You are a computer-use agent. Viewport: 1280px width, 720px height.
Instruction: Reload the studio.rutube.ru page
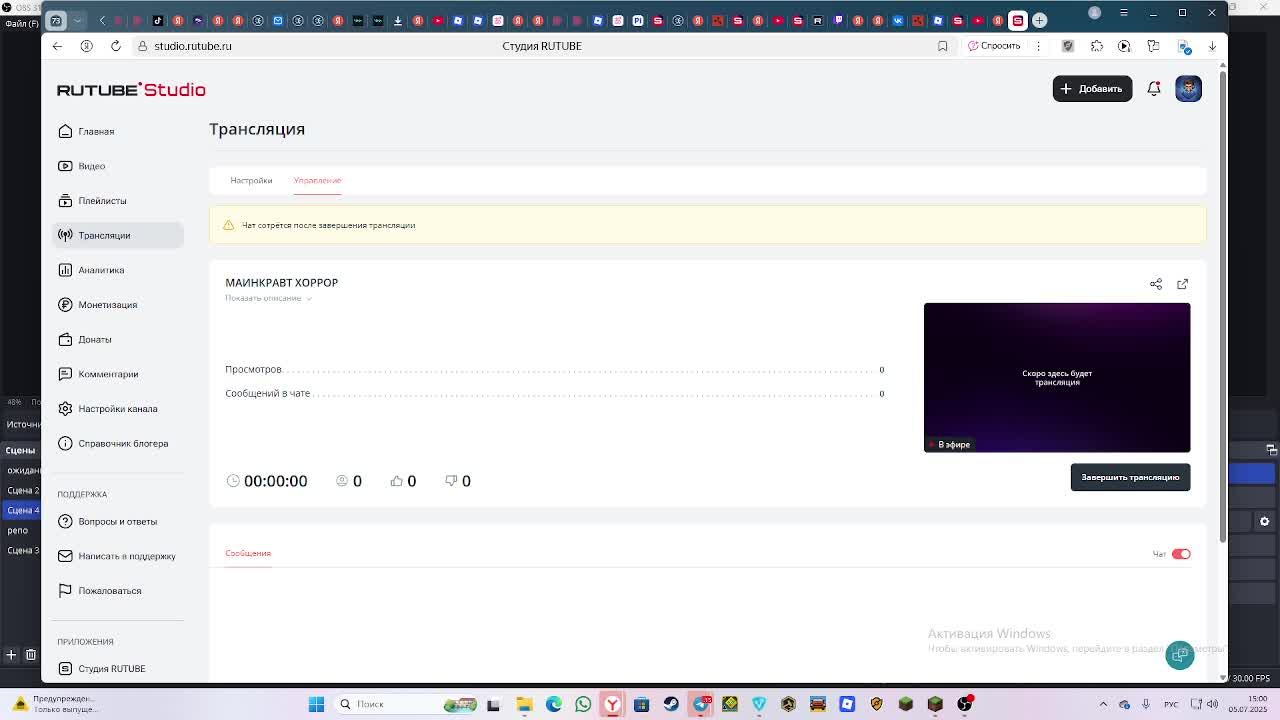click(x=116, y=46)
